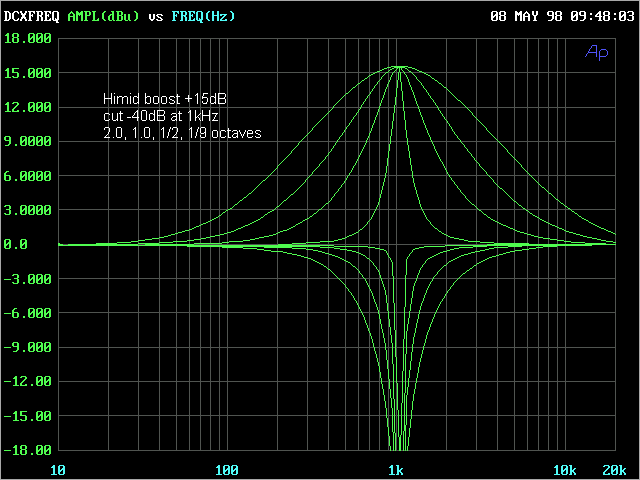Click the 20k x-axis label
This screenshot has width=640, height=480.
pos(614,470)
